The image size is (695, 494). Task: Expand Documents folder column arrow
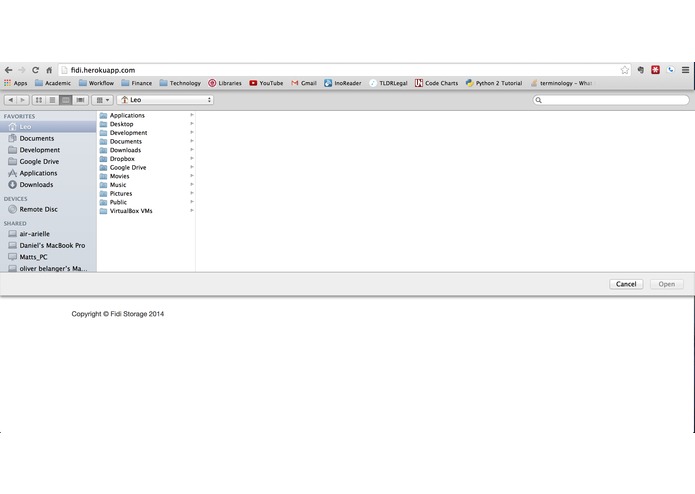[192, 141]
